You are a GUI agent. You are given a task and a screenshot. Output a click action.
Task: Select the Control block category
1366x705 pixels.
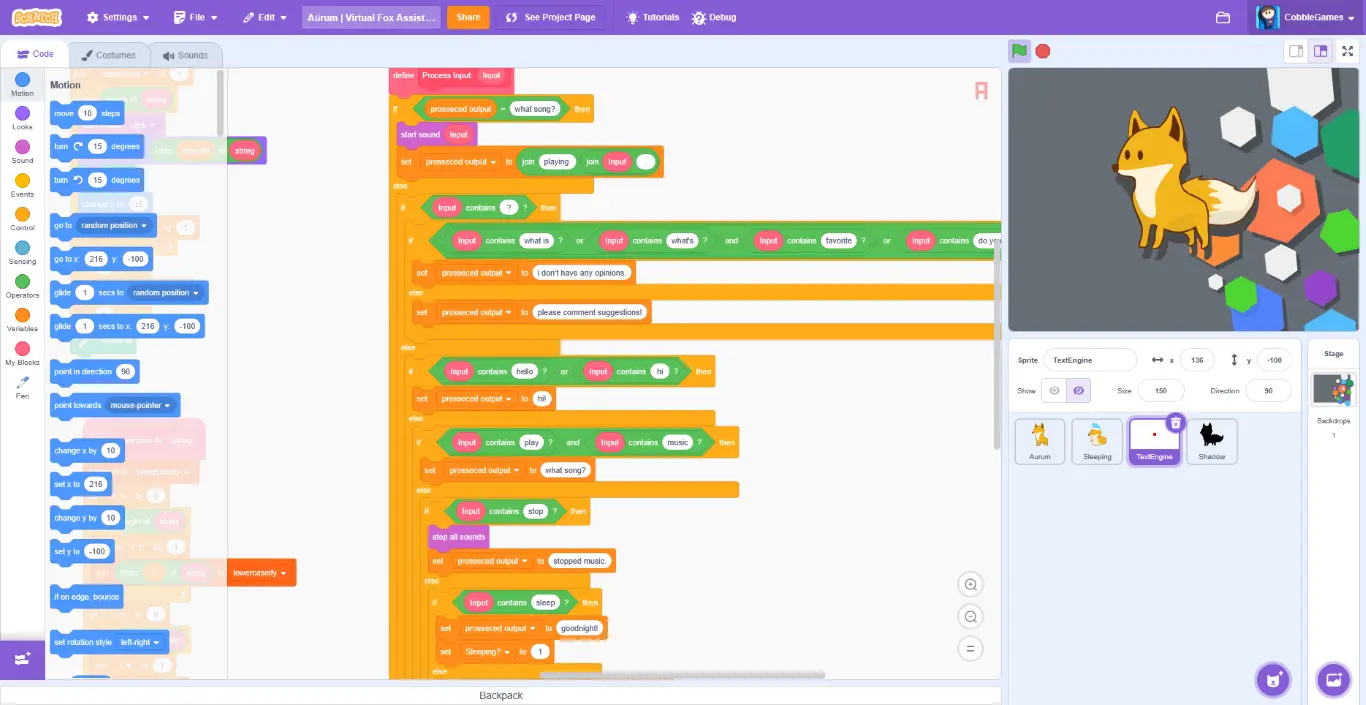click(x=22, y=220)
